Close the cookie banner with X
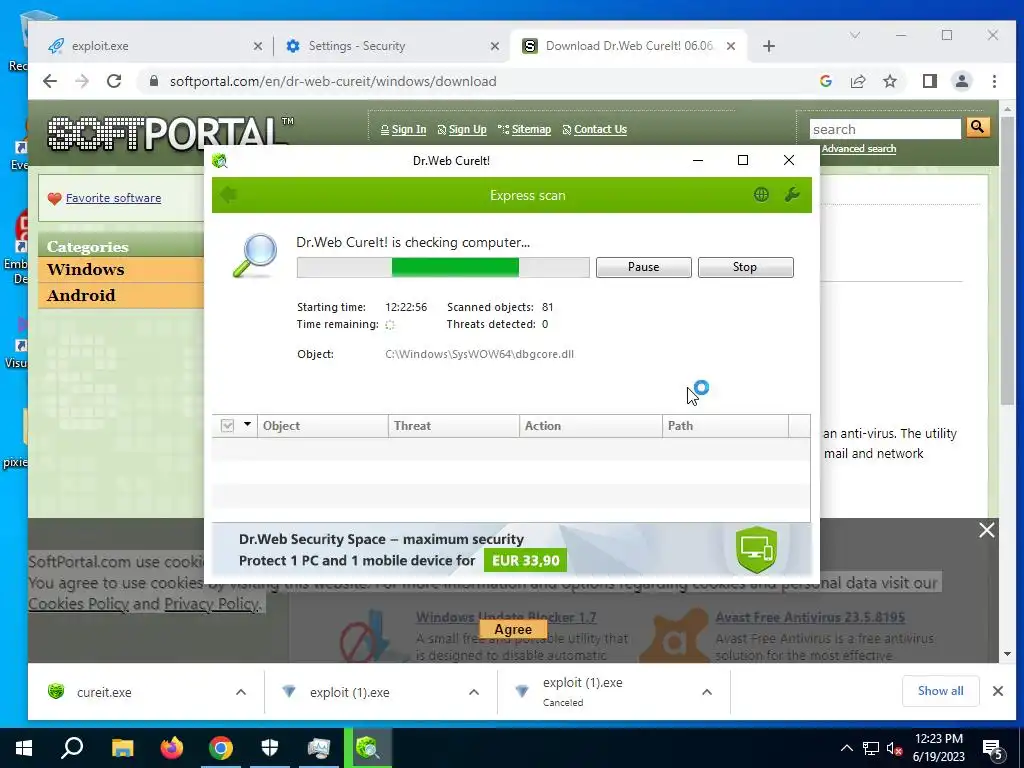The height and width of the screenshot is (768, 1024). 987,530
